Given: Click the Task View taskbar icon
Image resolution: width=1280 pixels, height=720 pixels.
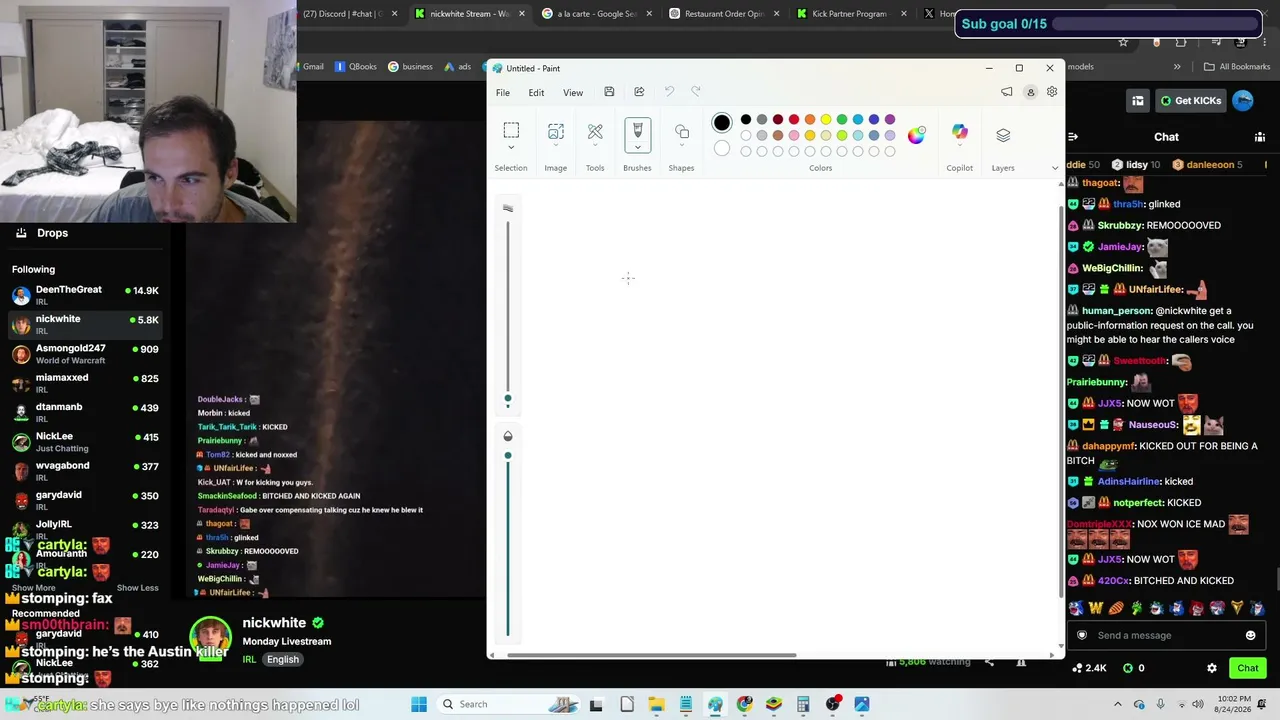Looking at the screenshot, I should [x=596, y=704].
